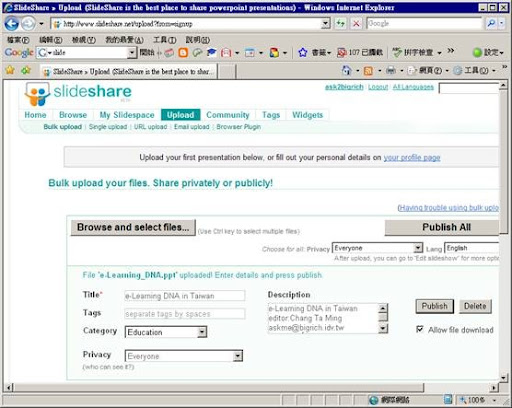Click the IE Home icon
Viewport: 512px width, 408px height.
[347, 70]
